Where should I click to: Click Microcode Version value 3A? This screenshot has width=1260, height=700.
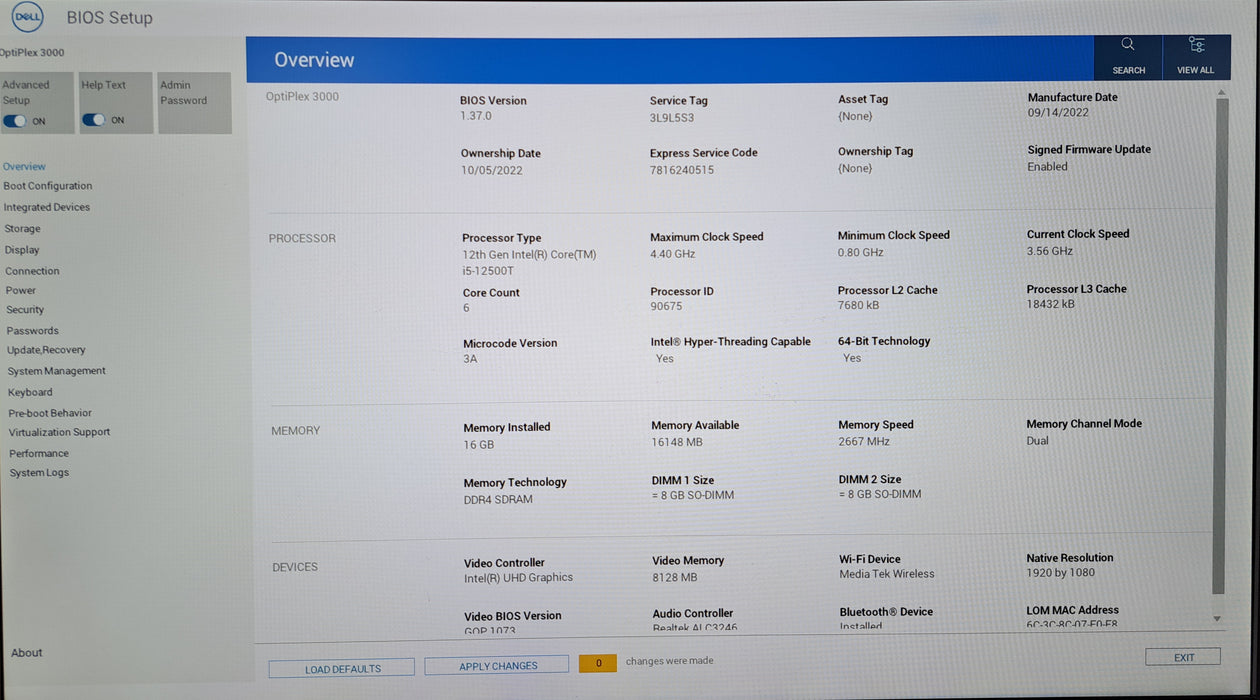point(470,359)
